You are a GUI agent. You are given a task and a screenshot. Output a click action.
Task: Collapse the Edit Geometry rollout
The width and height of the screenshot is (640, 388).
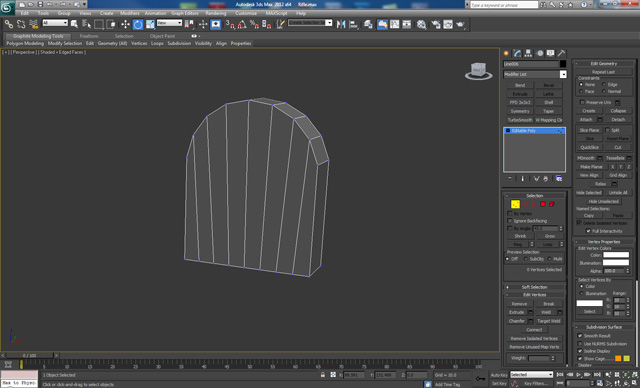604,63
